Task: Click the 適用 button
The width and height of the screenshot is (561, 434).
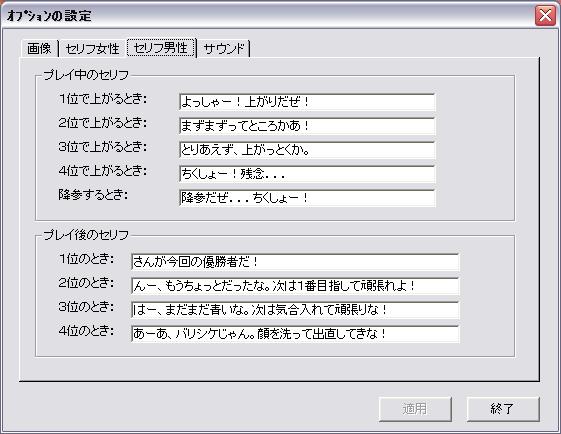Action: point(415,409)
